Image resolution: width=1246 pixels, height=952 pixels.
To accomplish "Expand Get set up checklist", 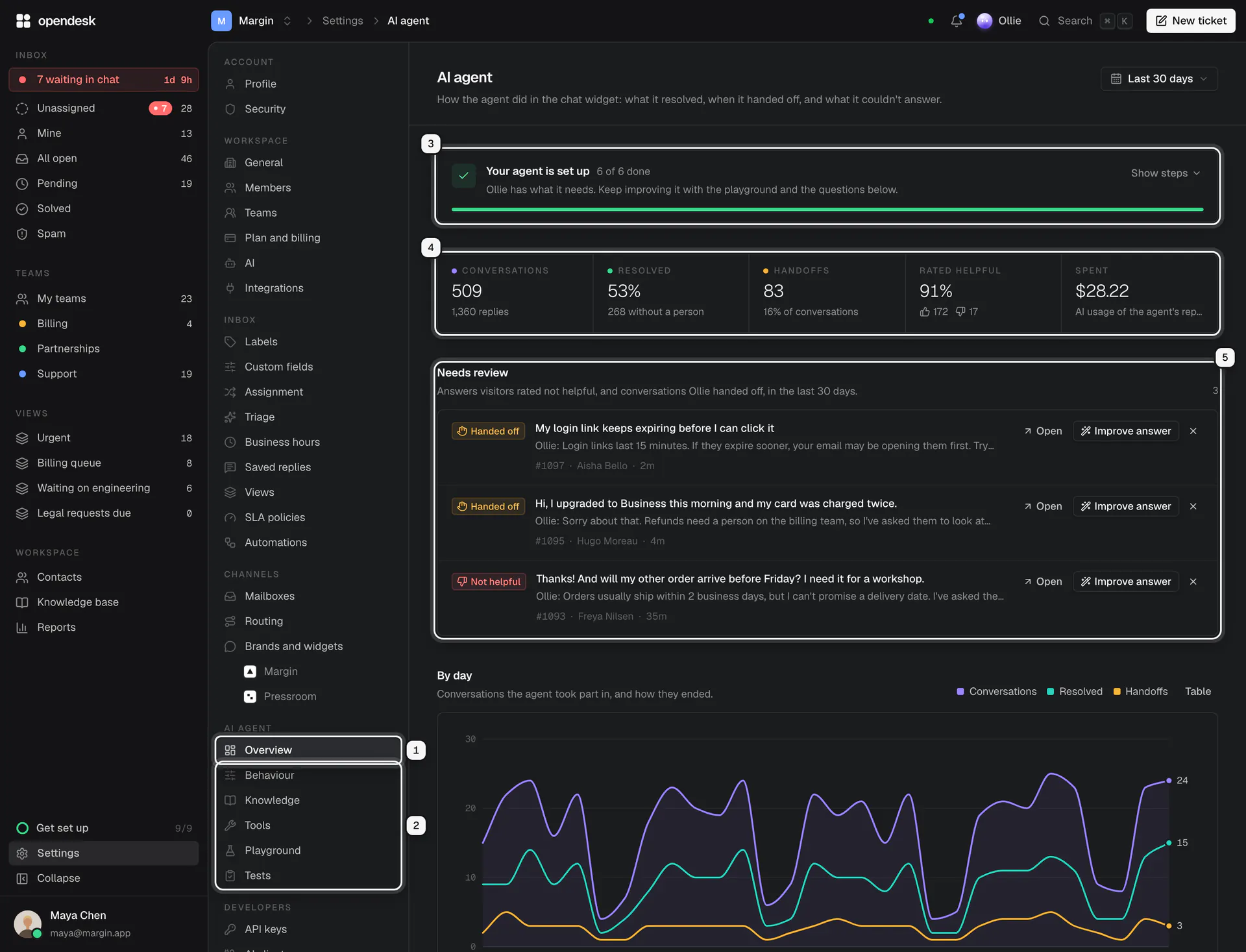I will pyautogui.click(x=104, y=828).
